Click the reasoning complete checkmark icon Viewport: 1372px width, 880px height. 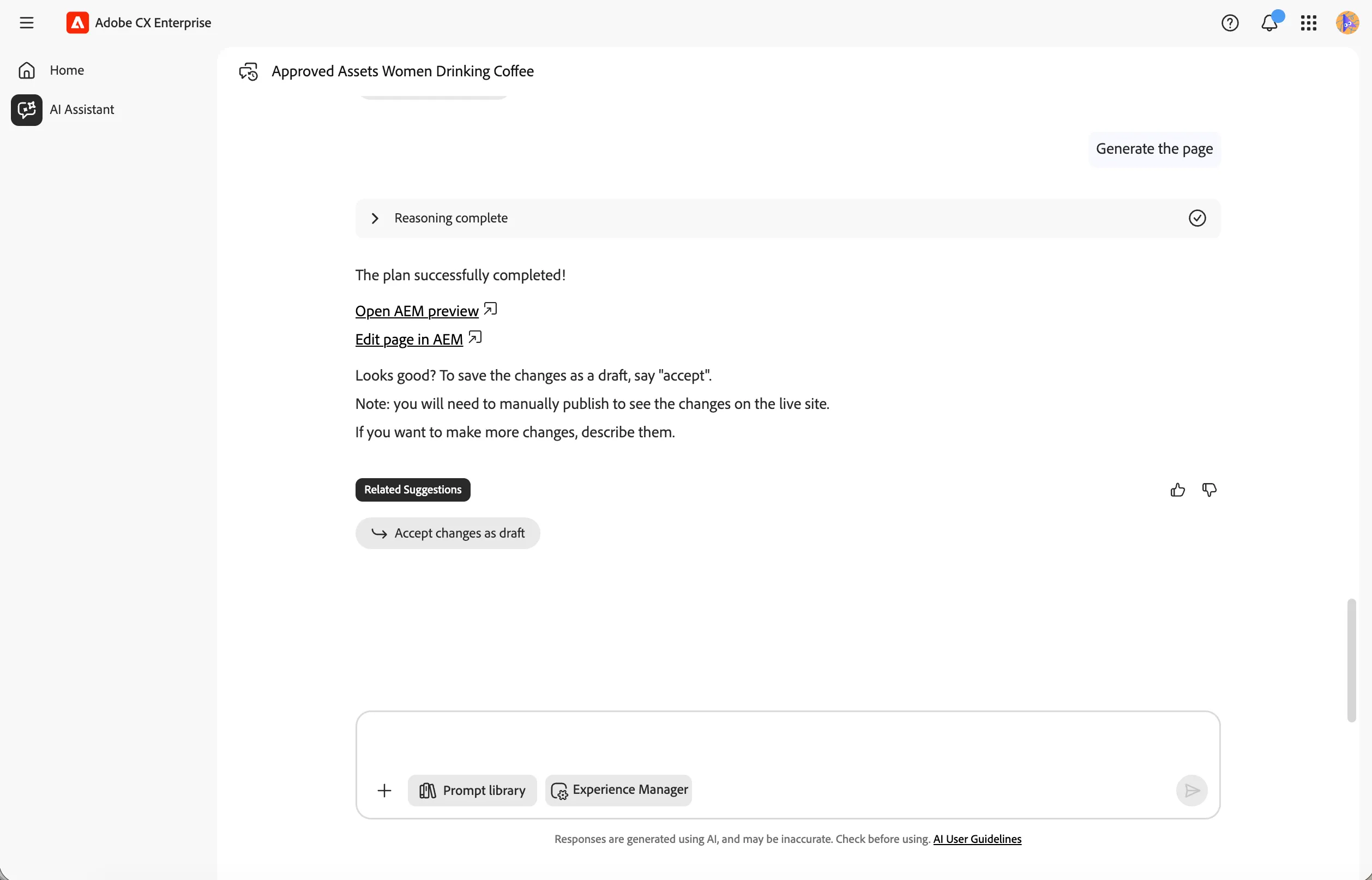[x=1197, y=218]
